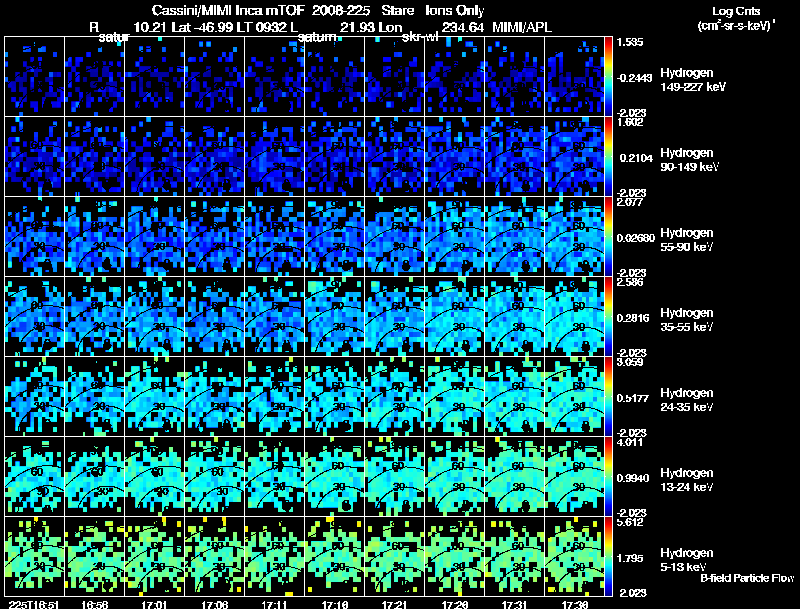
Task: Click the 17:21 time label
Action: click(395, 604)
